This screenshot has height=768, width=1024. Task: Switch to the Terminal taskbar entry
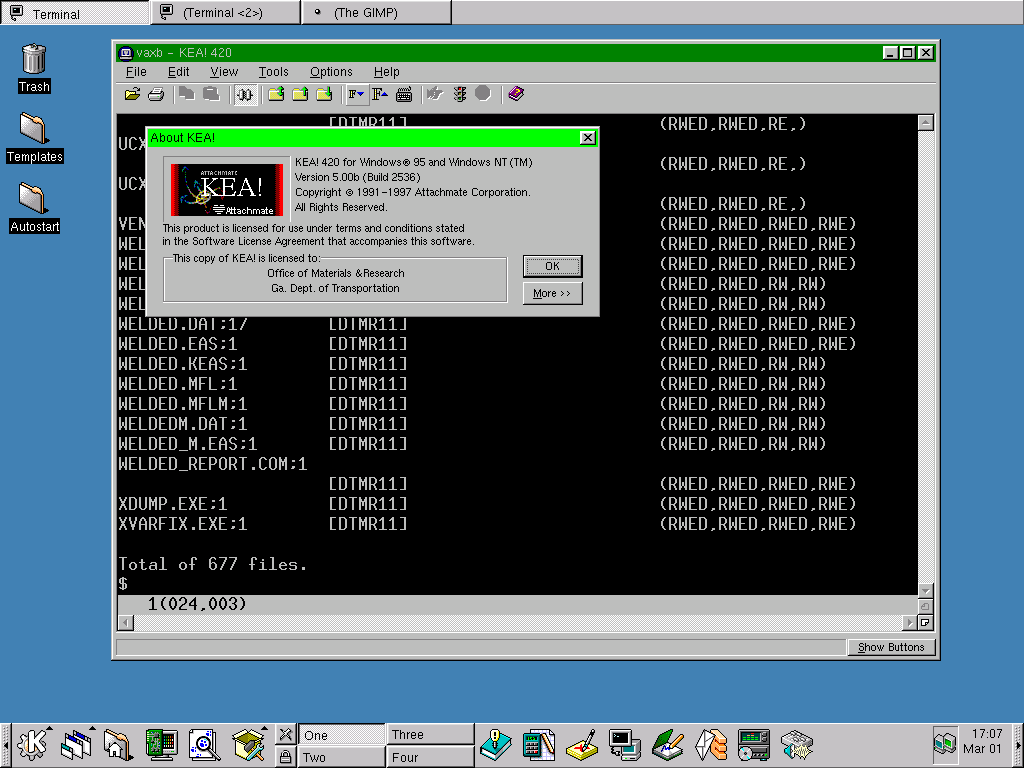(x=75, y=13)
